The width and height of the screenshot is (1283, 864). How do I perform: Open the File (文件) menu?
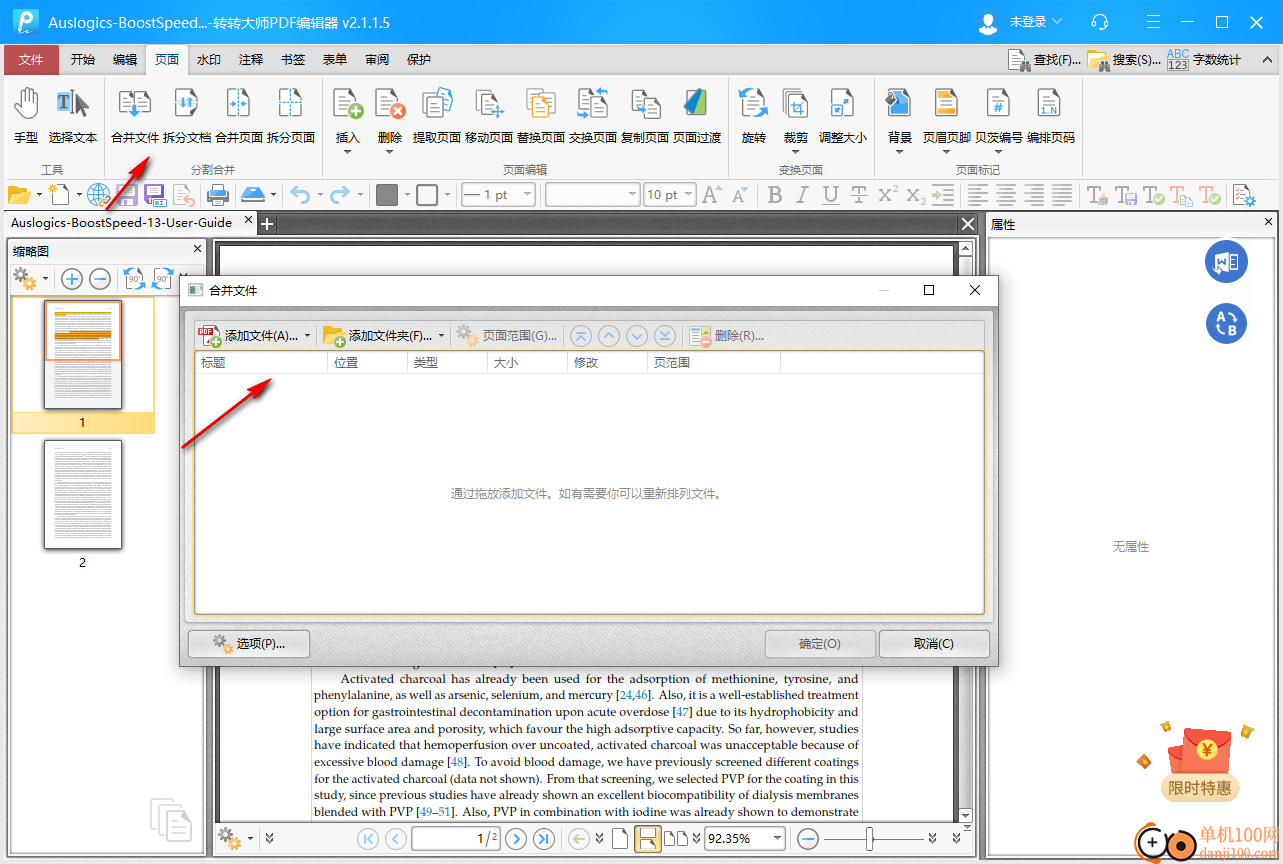tap(32, 60)
